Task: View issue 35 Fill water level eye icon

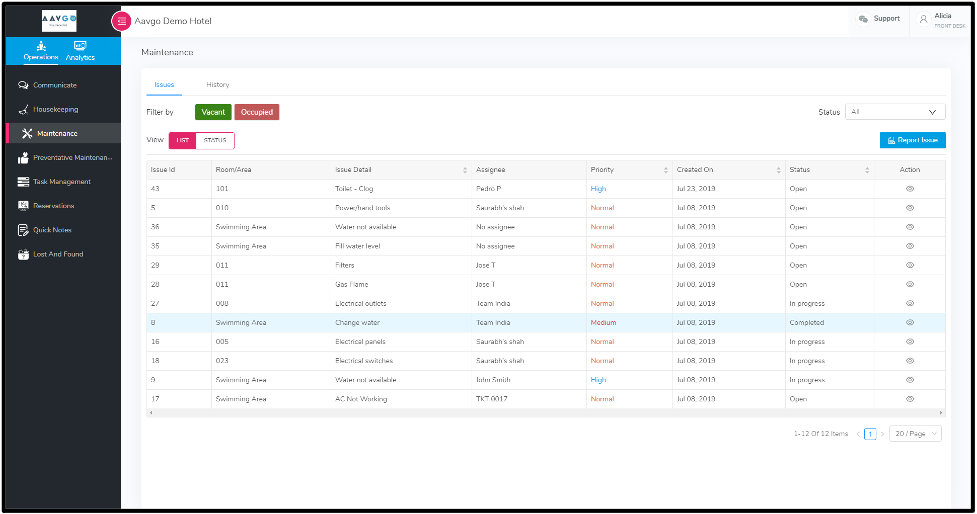Action: [x=910, y=246]
